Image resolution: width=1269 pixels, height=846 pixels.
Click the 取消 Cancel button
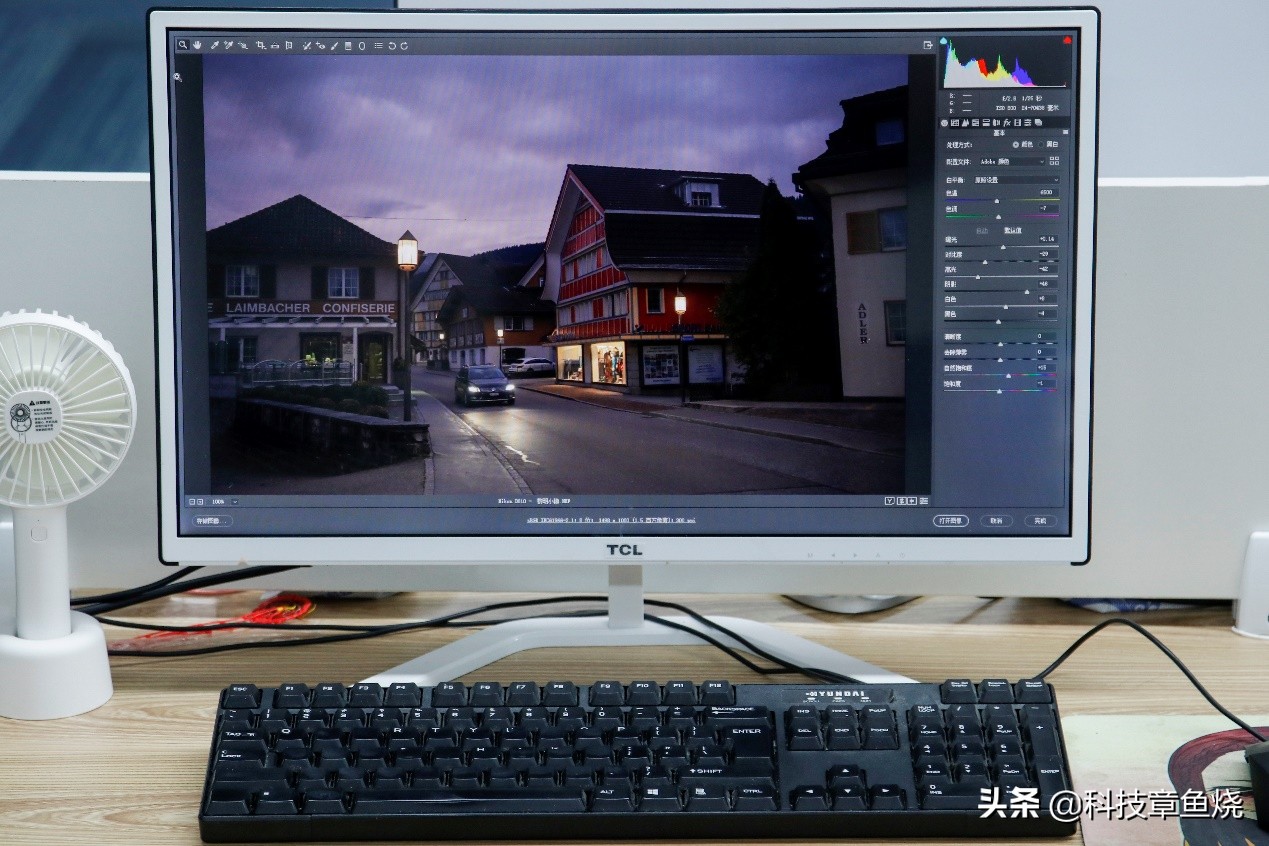tap(996, 521)
